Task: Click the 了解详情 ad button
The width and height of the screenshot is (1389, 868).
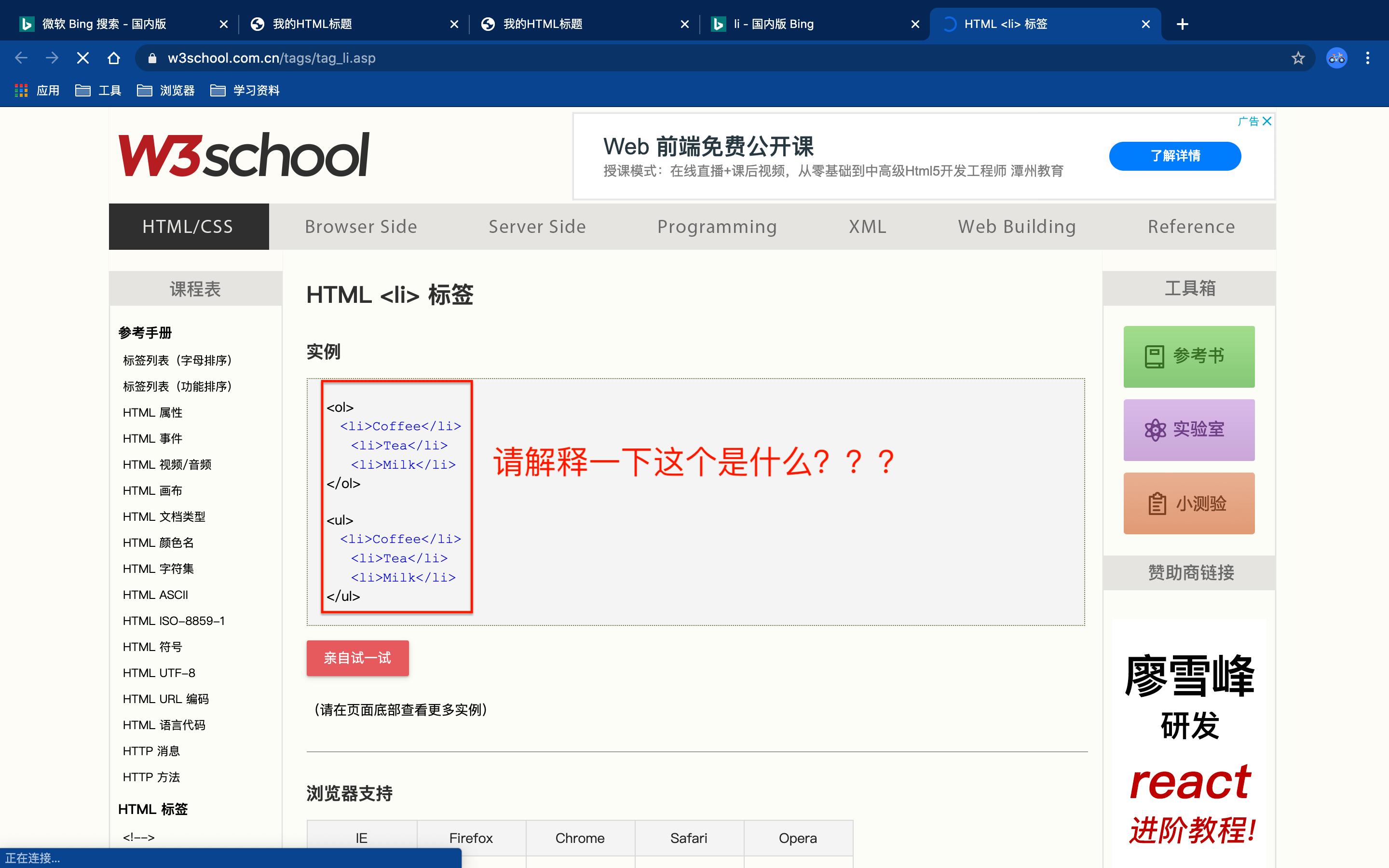Action: pyautogui.click(x=1175, y=156)
